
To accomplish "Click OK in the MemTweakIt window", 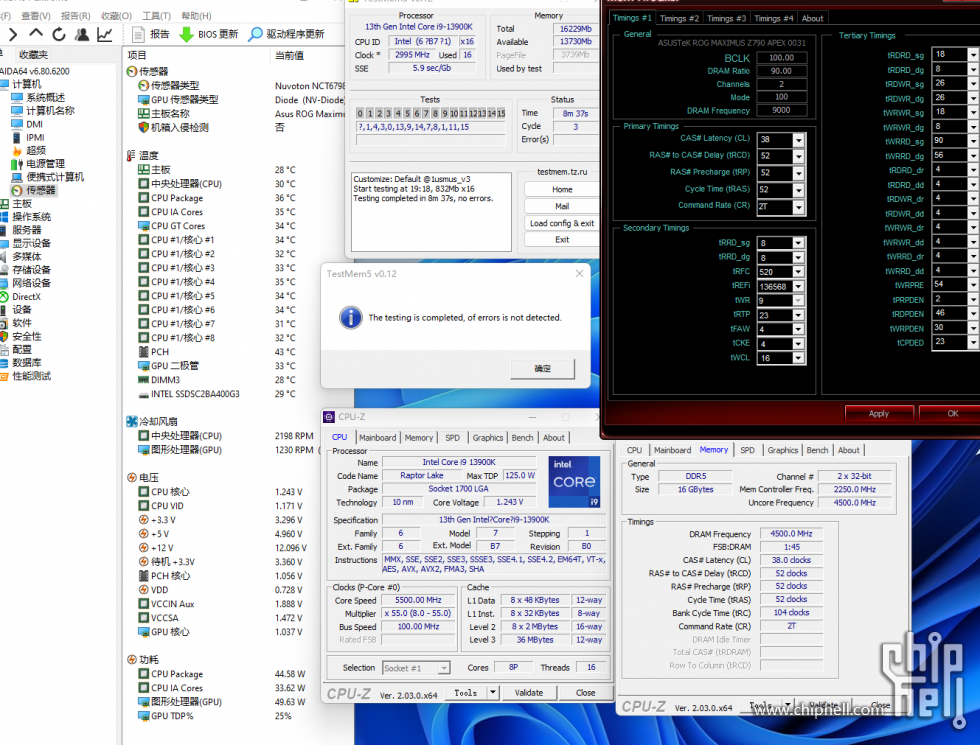I will [x=952, y=414].
